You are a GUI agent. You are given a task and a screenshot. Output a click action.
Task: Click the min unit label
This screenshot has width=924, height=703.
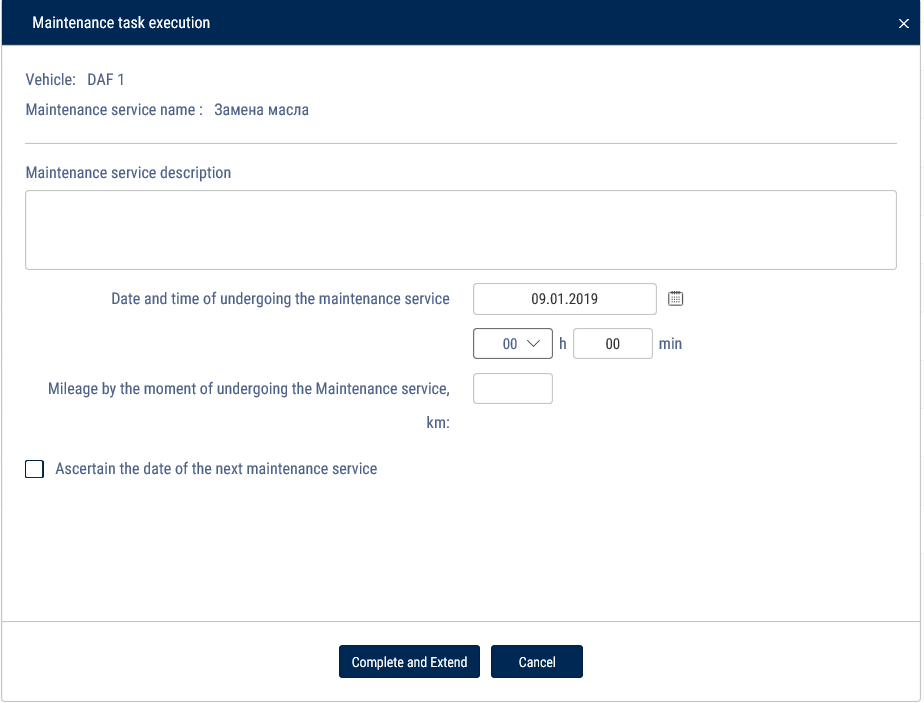click(670, 344)
